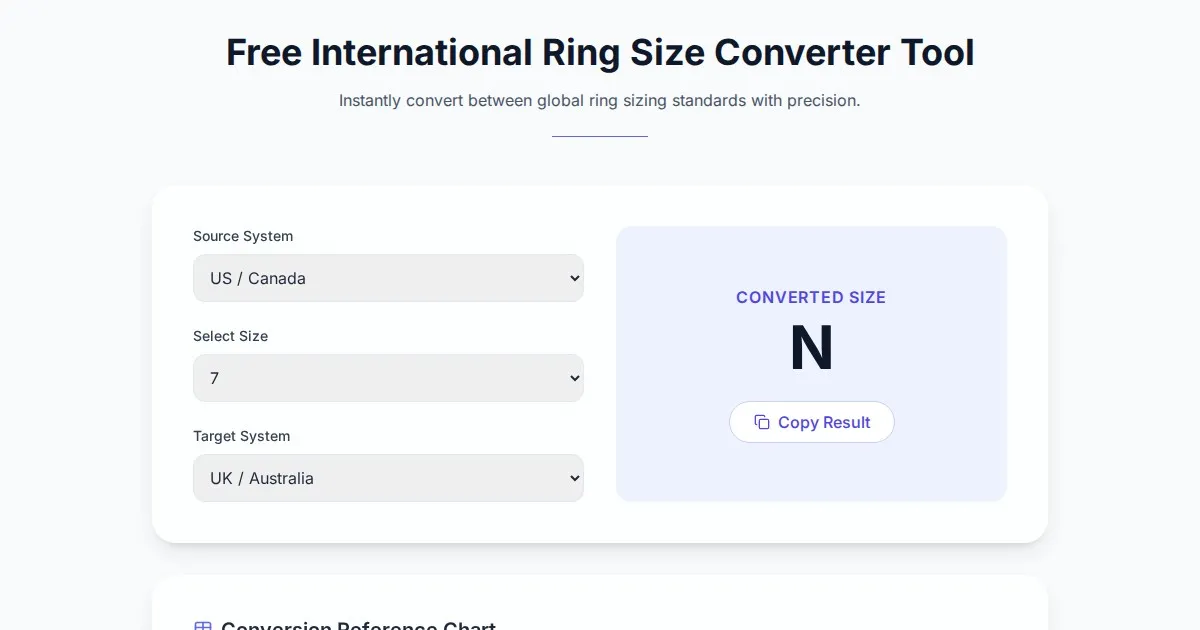Click the Source System label
The image size is (1200, 630).
click(243, 236)
